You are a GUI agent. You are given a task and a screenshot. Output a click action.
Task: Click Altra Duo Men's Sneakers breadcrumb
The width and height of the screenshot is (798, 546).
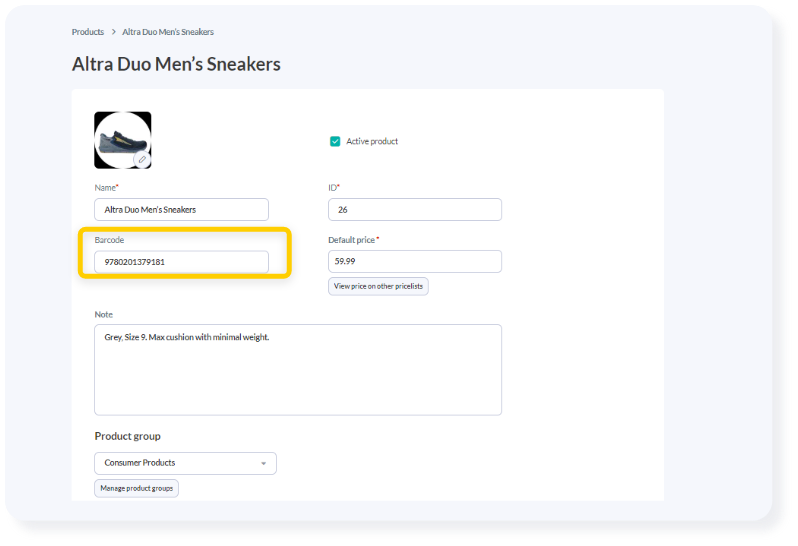tap(168, 32)
